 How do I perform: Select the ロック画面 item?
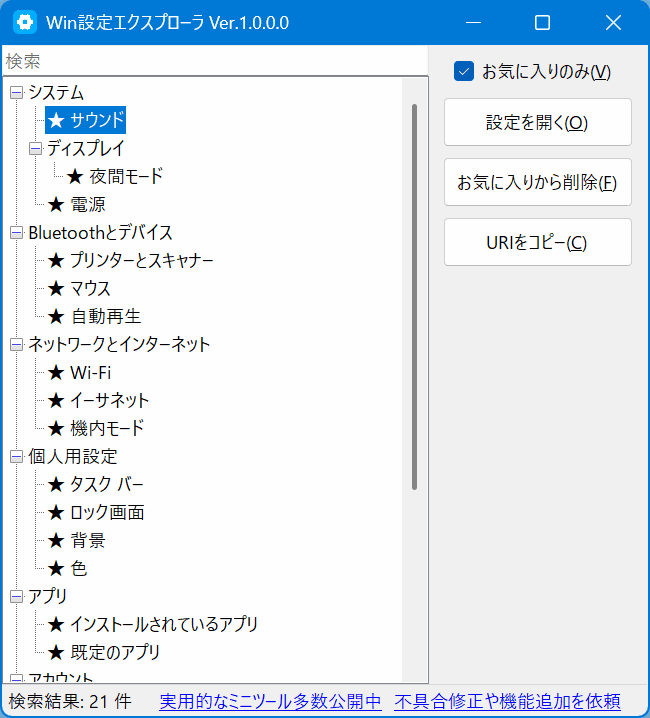pos(96,512)
